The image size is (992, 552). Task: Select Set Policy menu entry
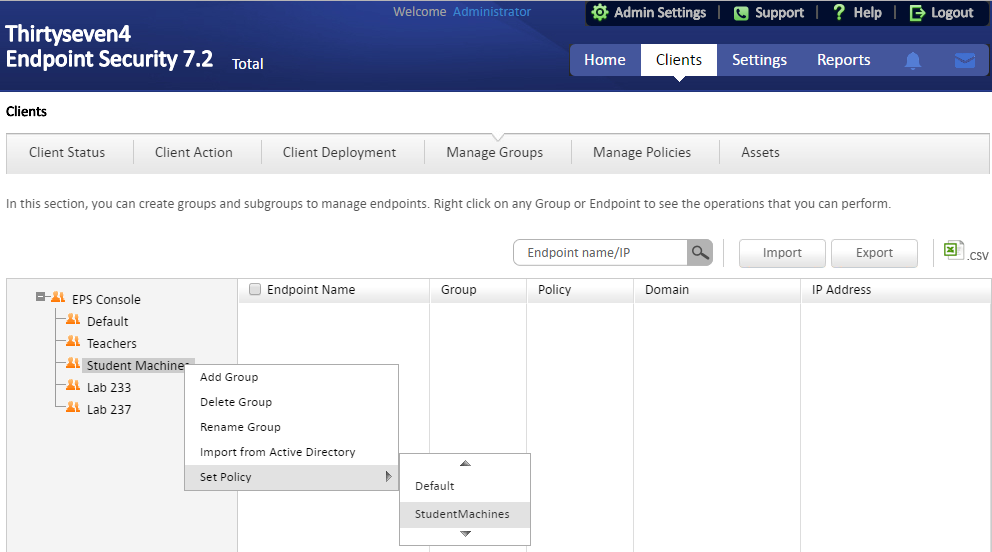point(292,477)
